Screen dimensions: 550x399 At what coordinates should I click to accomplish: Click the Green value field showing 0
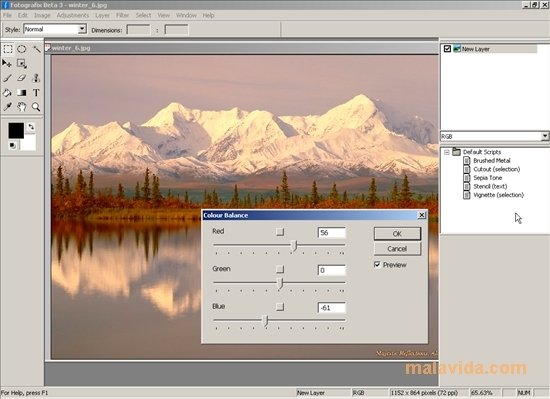(x=331, y=270)
